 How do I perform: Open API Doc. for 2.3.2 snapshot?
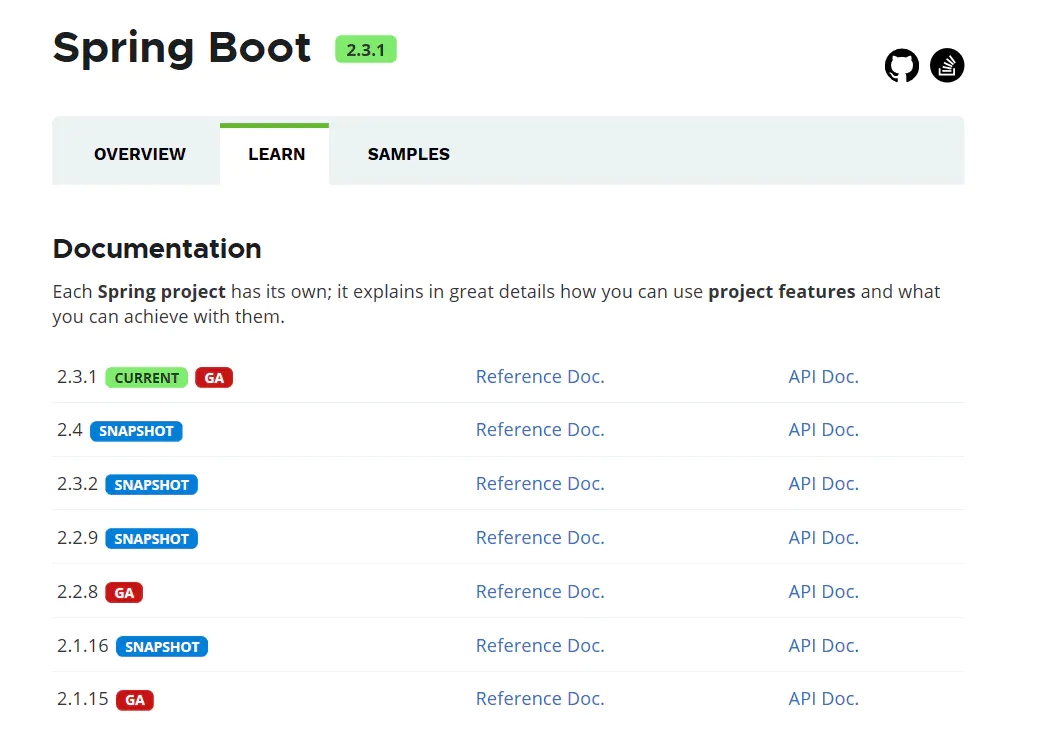coord(823,483)
